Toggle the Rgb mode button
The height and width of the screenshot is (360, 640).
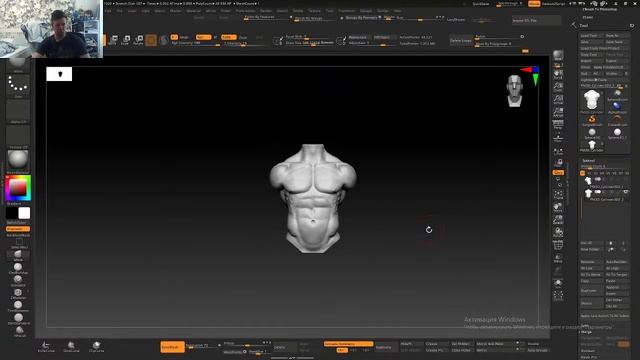click(203, 37)
